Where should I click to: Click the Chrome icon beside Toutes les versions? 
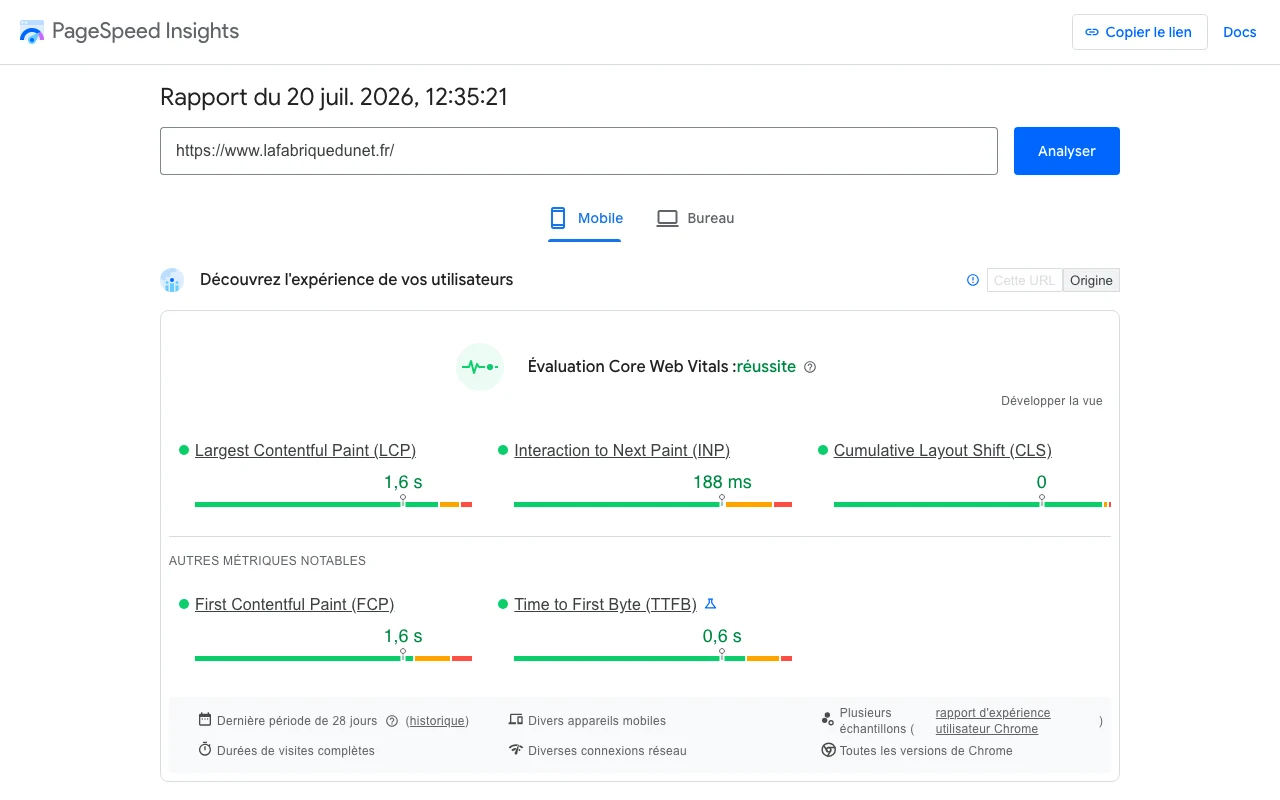(x=828, y=749)
